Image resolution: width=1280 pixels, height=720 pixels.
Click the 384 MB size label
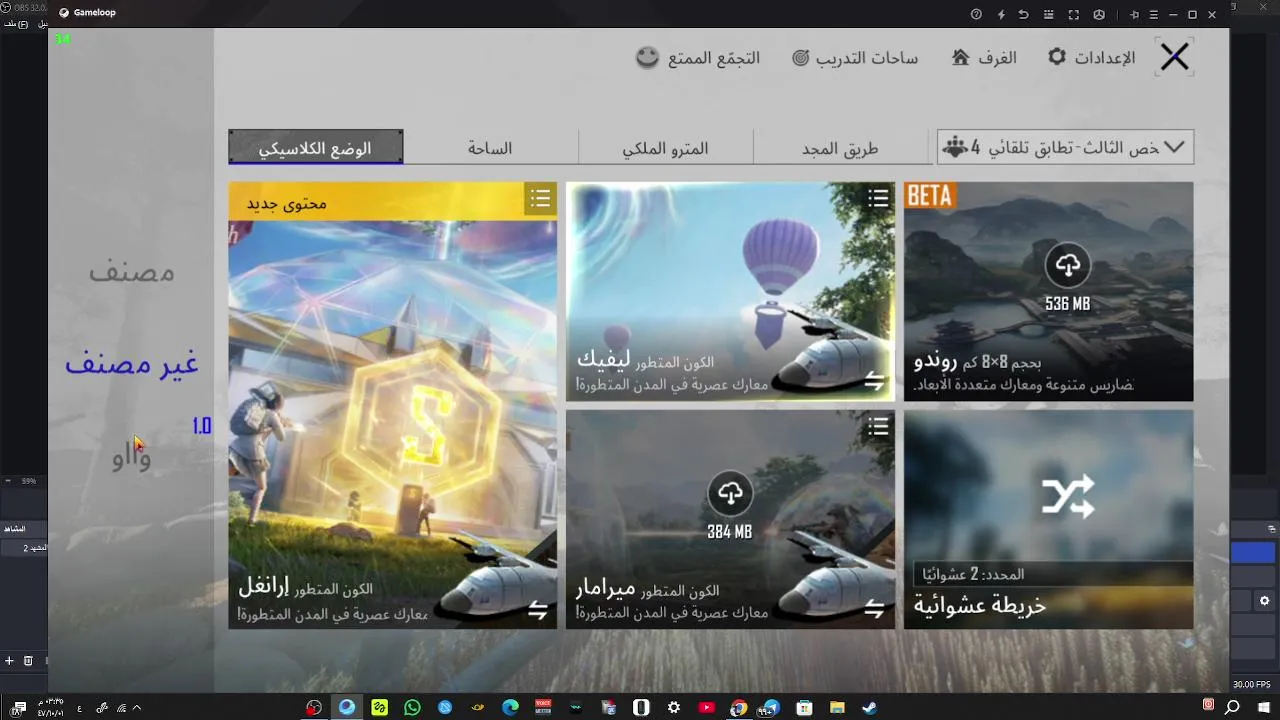730,532
